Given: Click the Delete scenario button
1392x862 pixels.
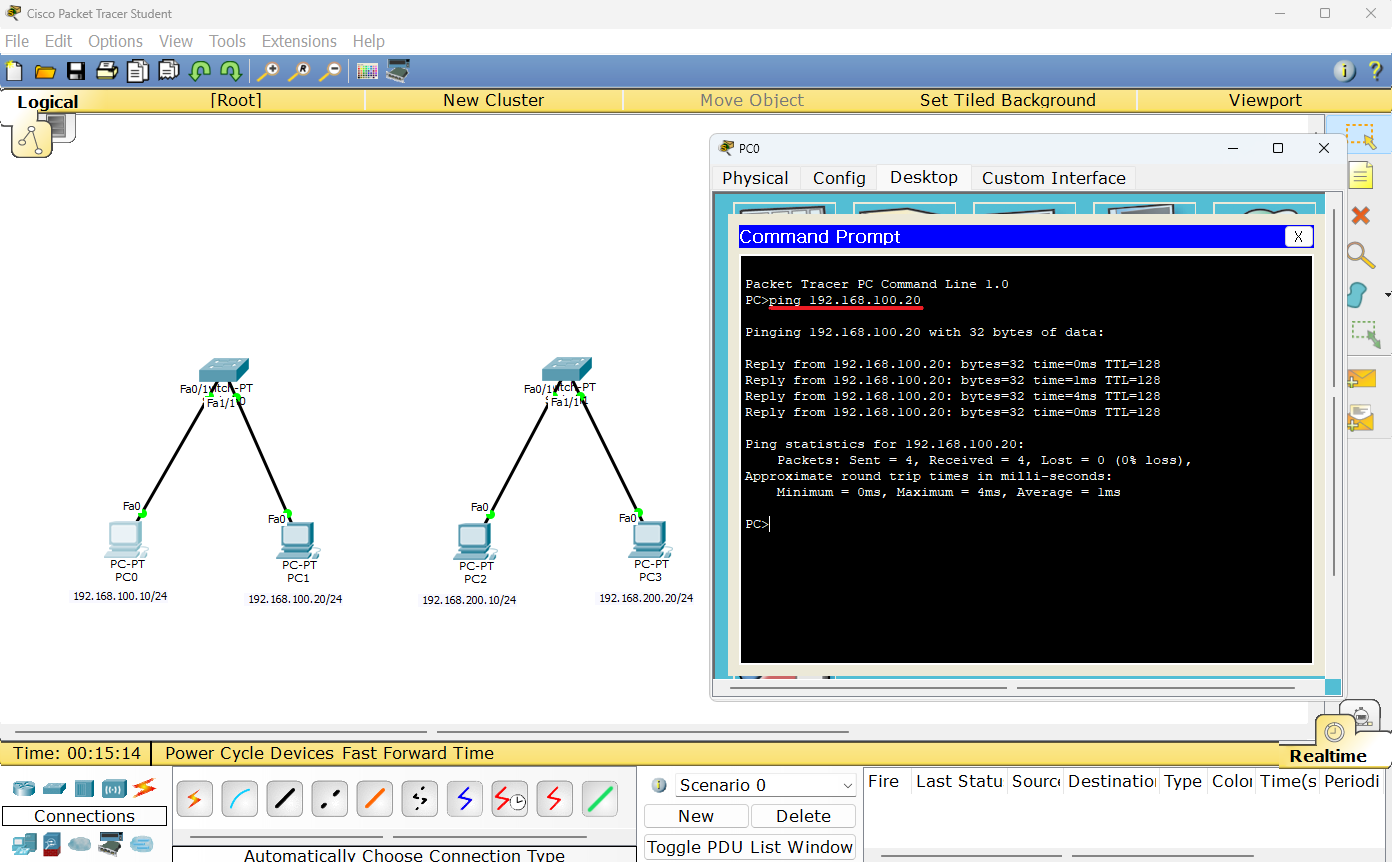Looking at the screenshot, I should (x=804, y=816).
